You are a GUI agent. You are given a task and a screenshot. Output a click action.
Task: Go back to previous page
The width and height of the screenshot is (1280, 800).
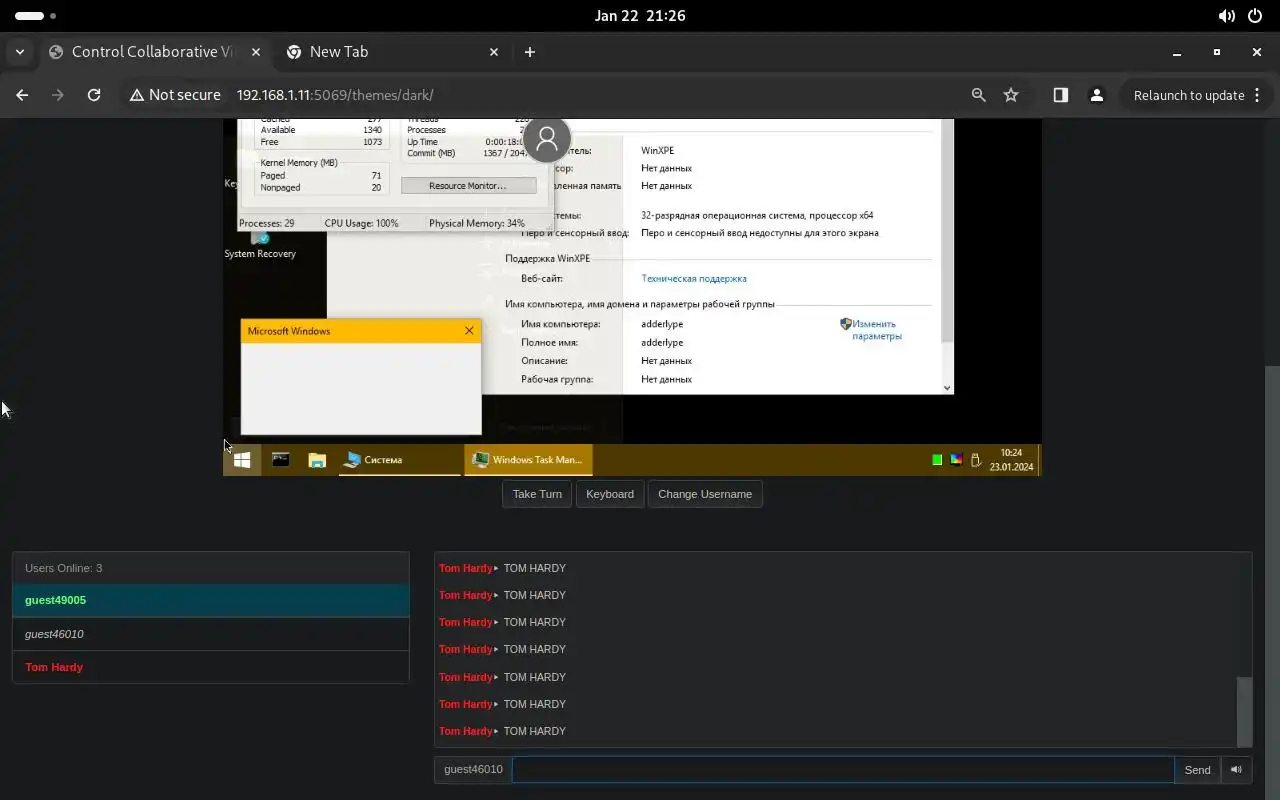point(22,95)
